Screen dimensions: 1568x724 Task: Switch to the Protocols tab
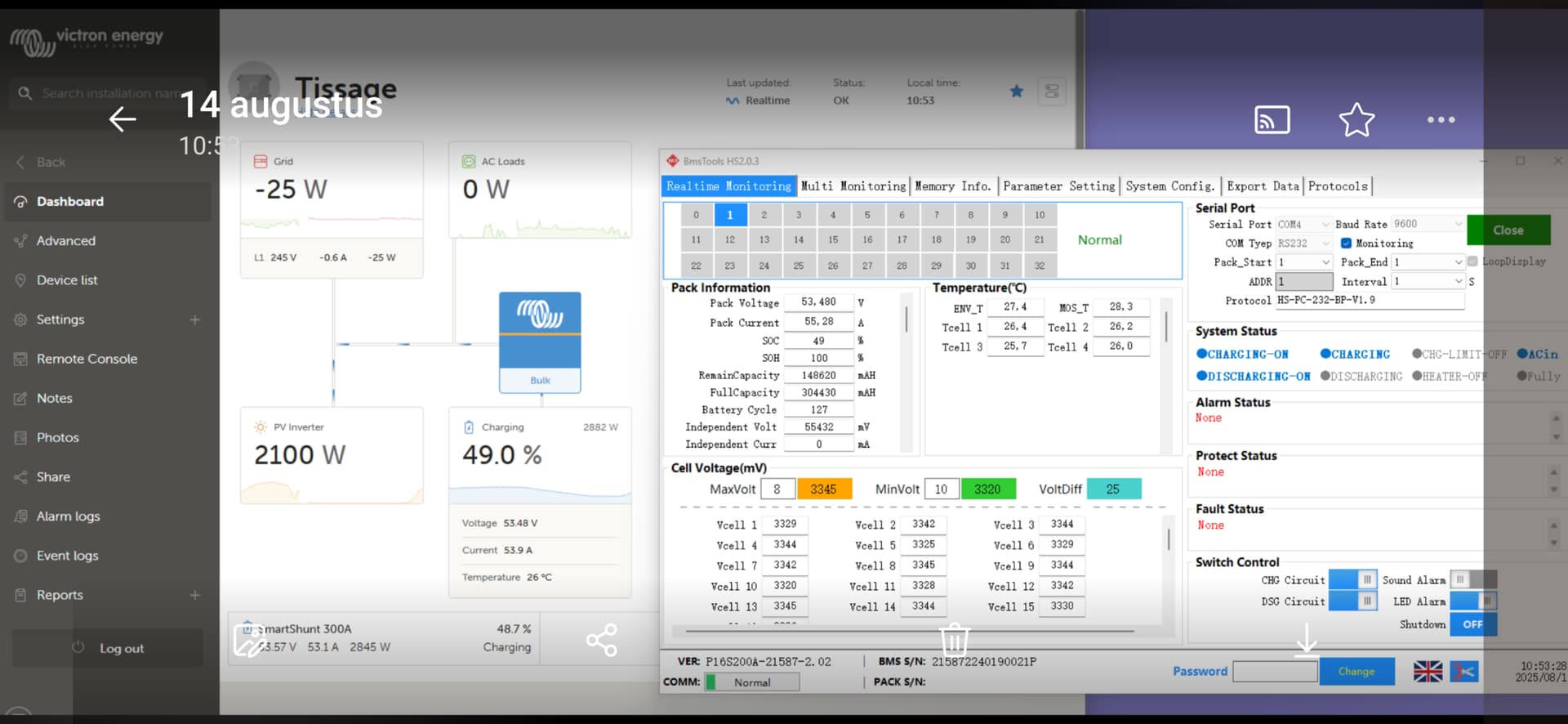[x=1338, y=186]
